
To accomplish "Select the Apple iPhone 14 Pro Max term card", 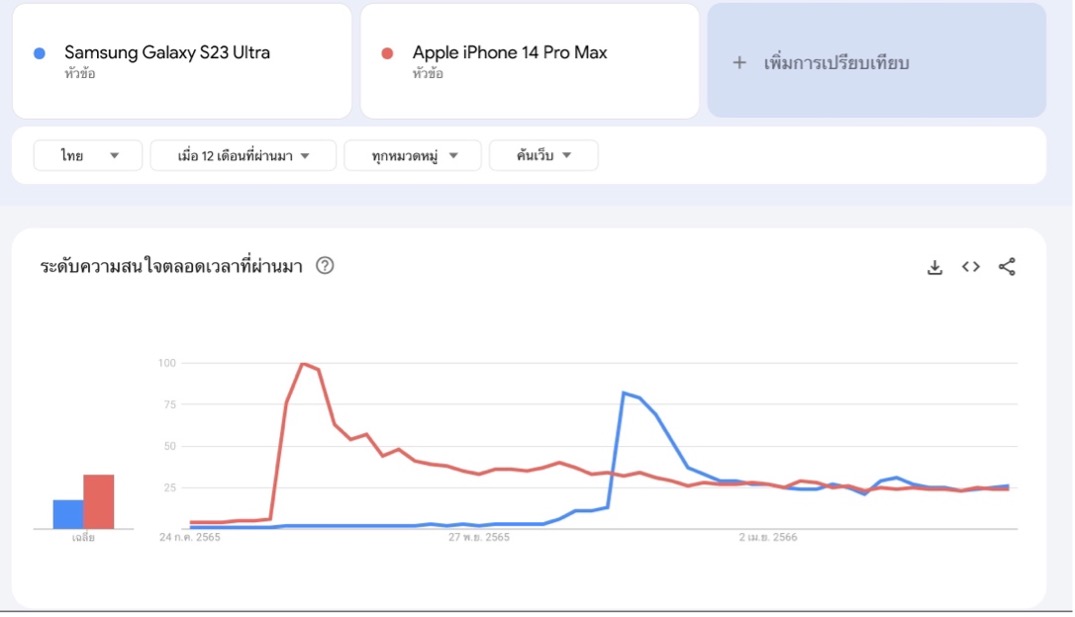I will point(530,61).
